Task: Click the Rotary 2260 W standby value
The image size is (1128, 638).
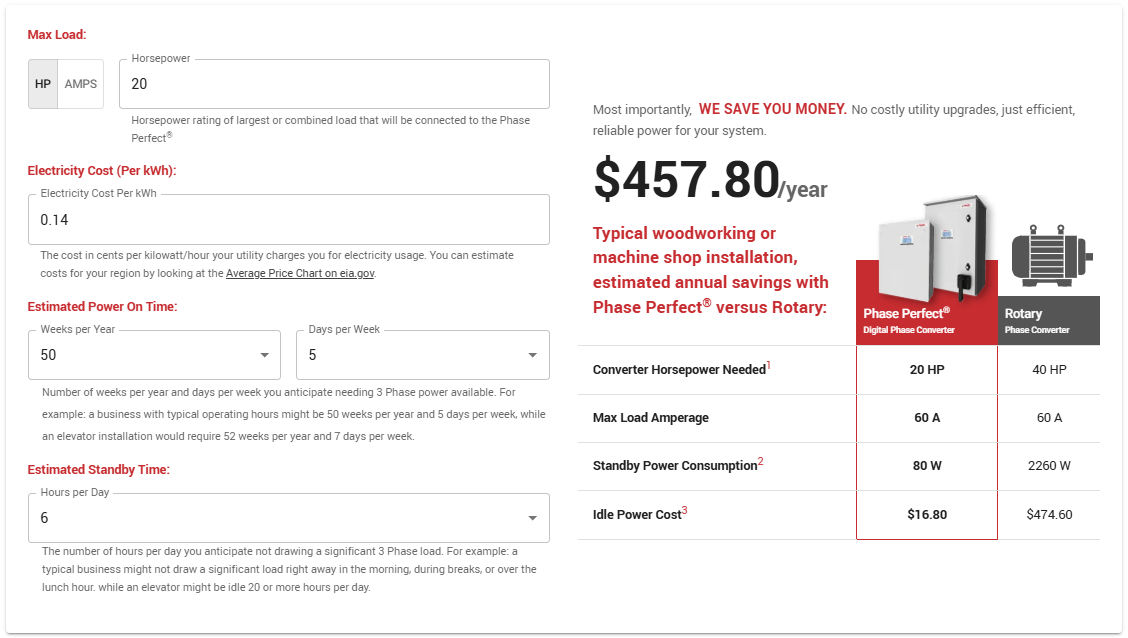Action: coord(1049,466)
